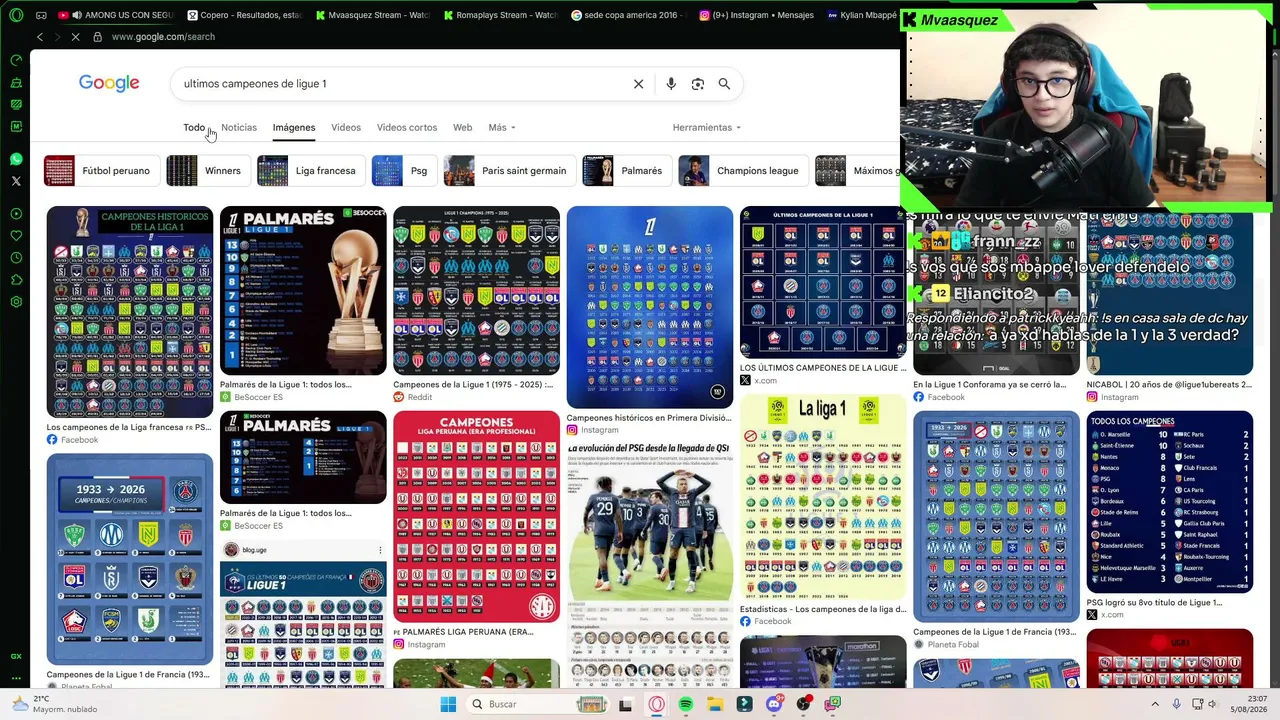
Task: Open X (Twitter) from the browser sidebar
Action: (16, 181)
